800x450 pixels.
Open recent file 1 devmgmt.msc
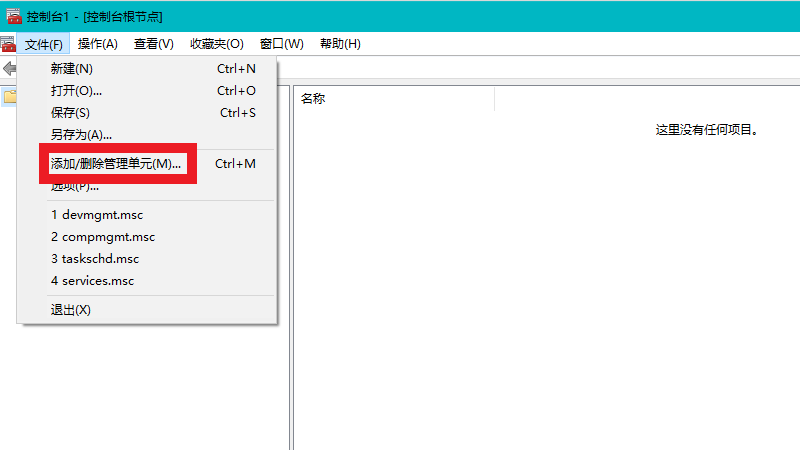(98, 215)
